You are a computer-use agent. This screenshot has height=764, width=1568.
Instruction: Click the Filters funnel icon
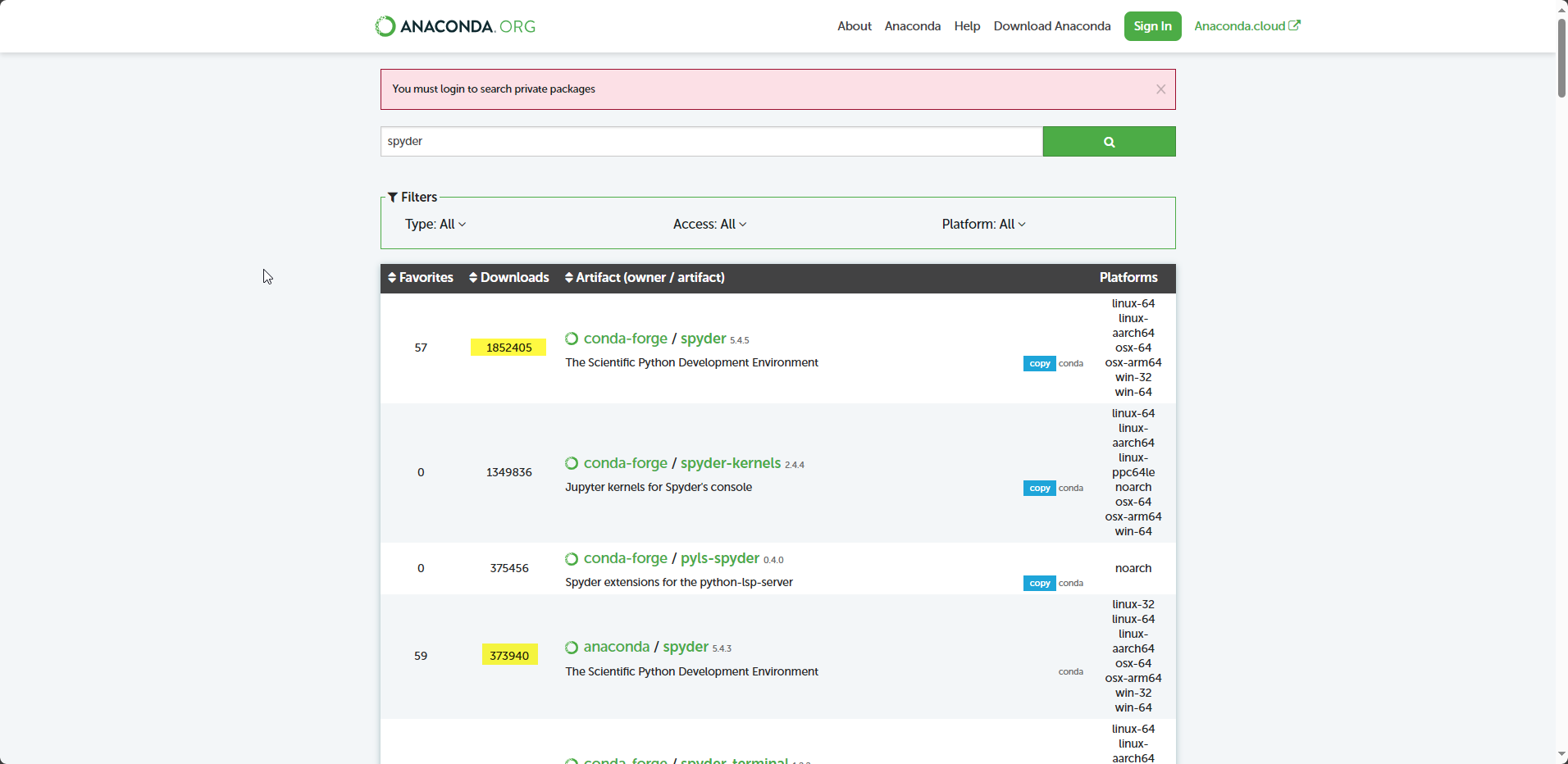coord(394,197)
